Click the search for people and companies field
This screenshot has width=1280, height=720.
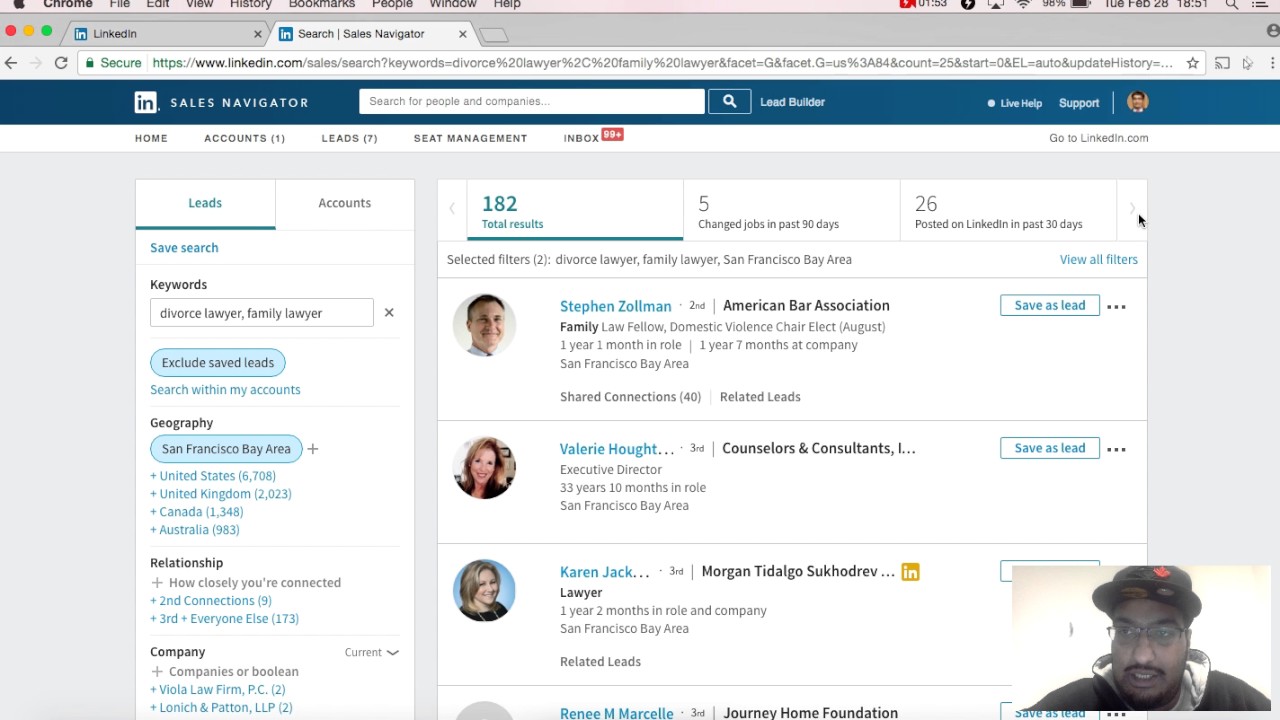click(532, 101)
